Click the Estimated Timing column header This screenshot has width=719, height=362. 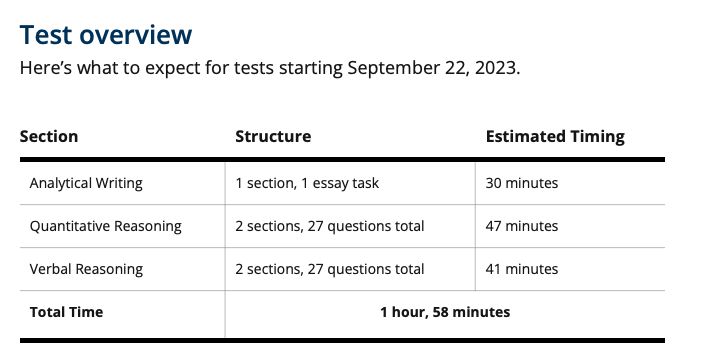(x=555, y=136)
